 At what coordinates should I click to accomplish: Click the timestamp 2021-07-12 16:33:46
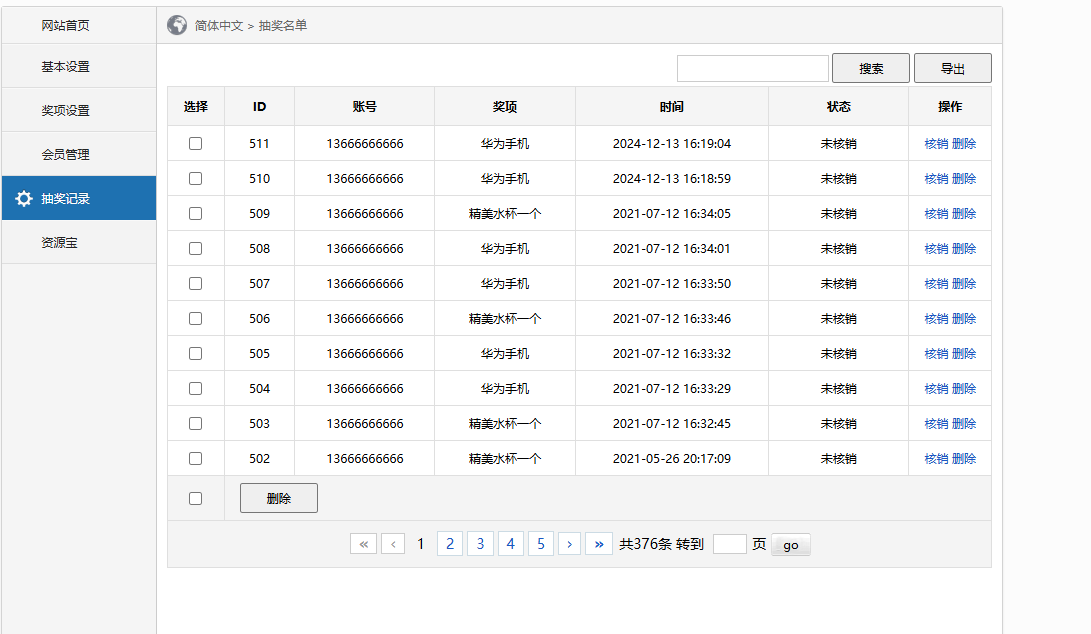pyautogui.click(x=672, y=319)
